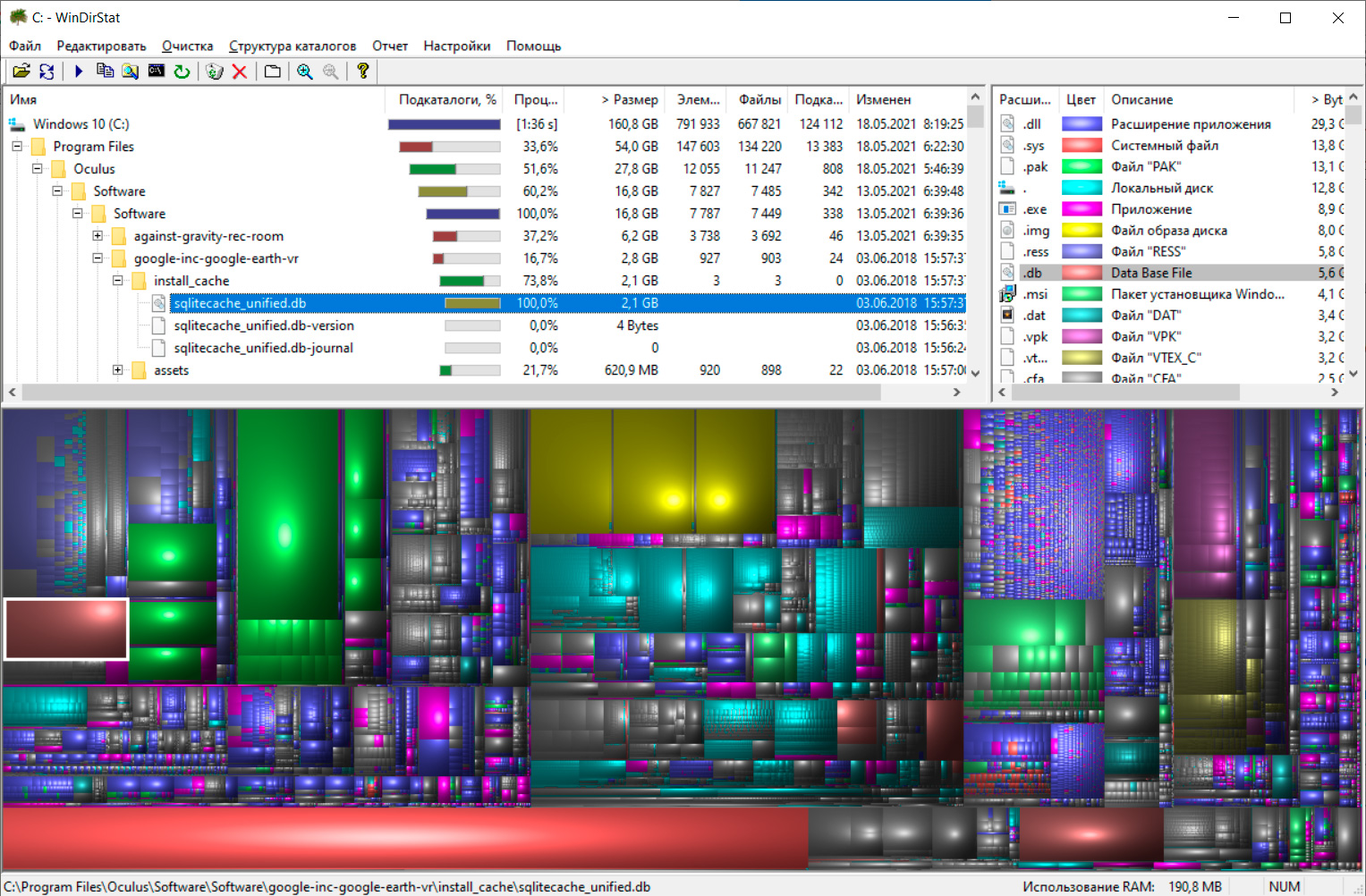1366x896 pixels.
Task: Open Explorer Here via magnifier folder icon
Action: point(131,72)
